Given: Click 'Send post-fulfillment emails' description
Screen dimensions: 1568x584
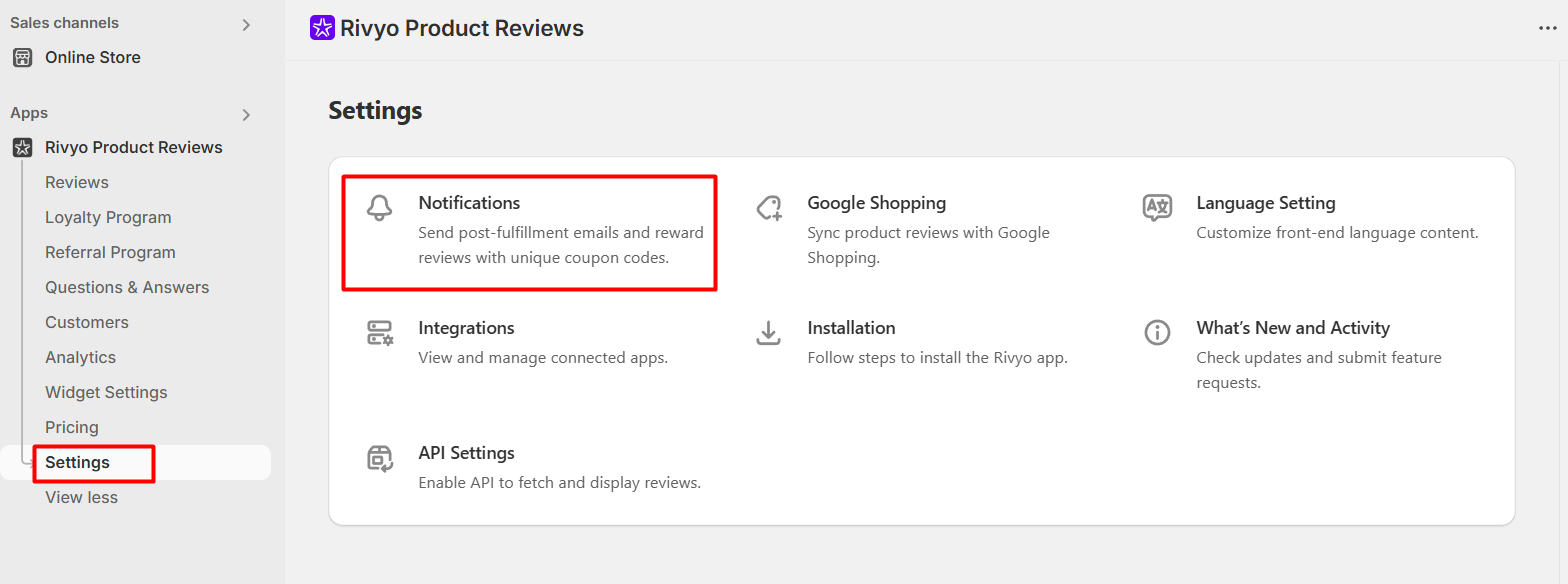Looking at the screenshot, I should click(x=561, y=245).
